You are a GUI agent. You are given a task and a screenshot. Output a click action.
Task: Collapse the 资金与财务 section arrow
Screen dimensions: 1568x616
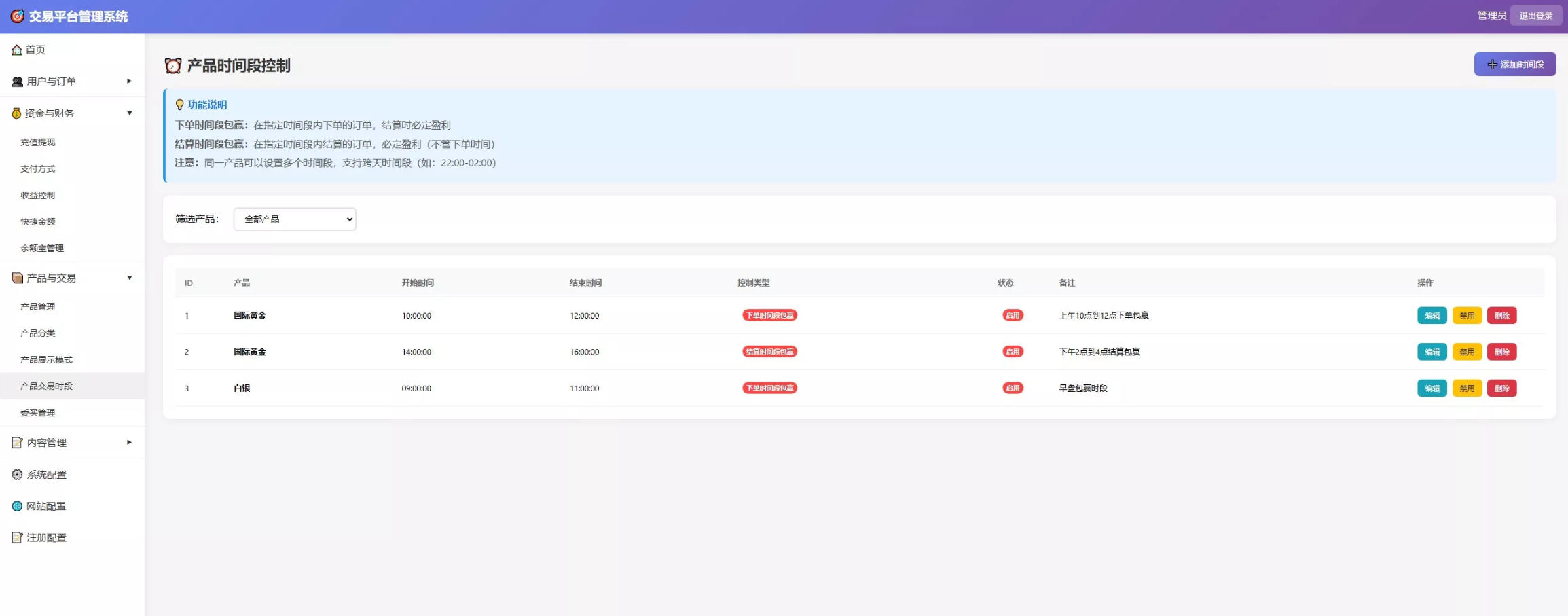coord(129,113)
